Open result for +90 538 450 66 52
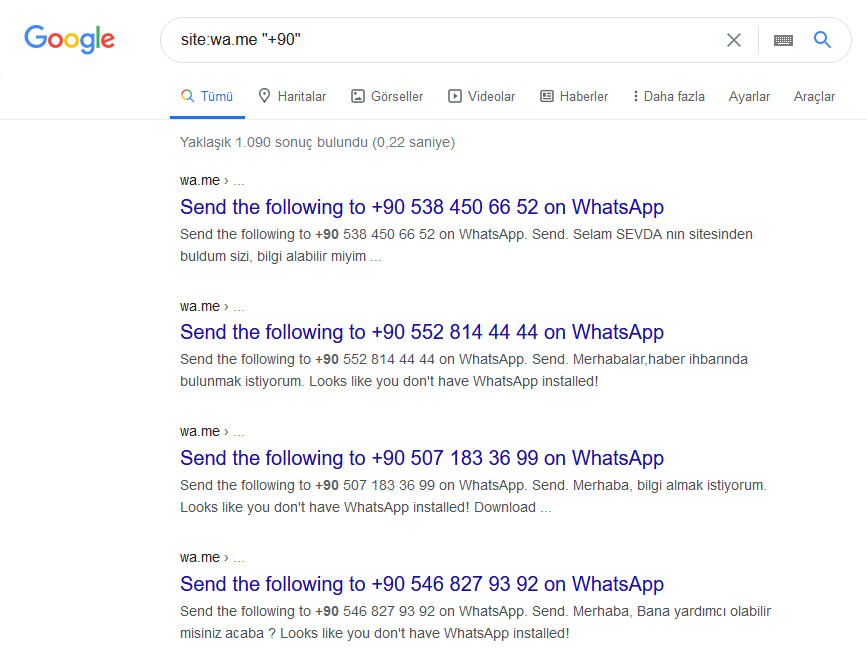 point(421,207)
